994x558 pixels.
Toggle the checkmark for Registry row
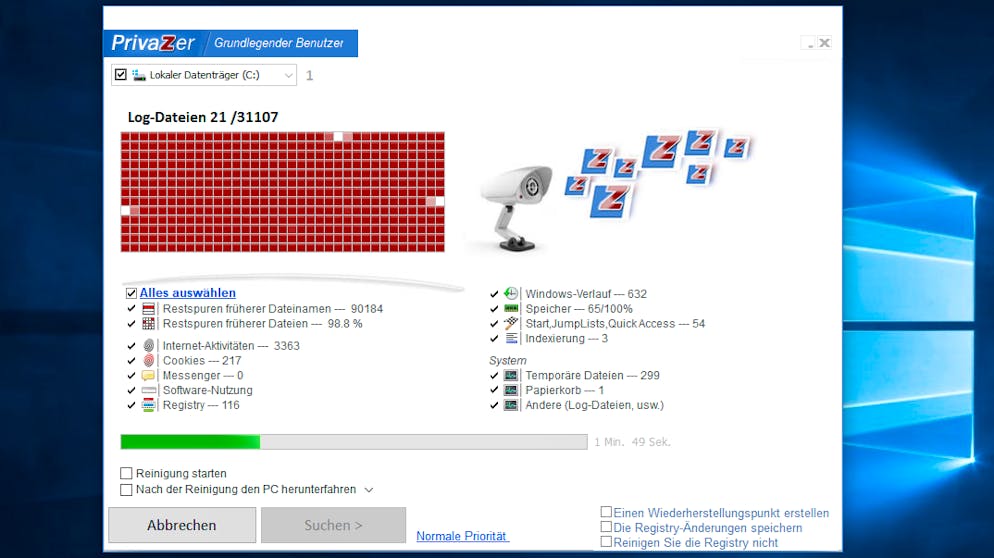(x=131, y=405)
